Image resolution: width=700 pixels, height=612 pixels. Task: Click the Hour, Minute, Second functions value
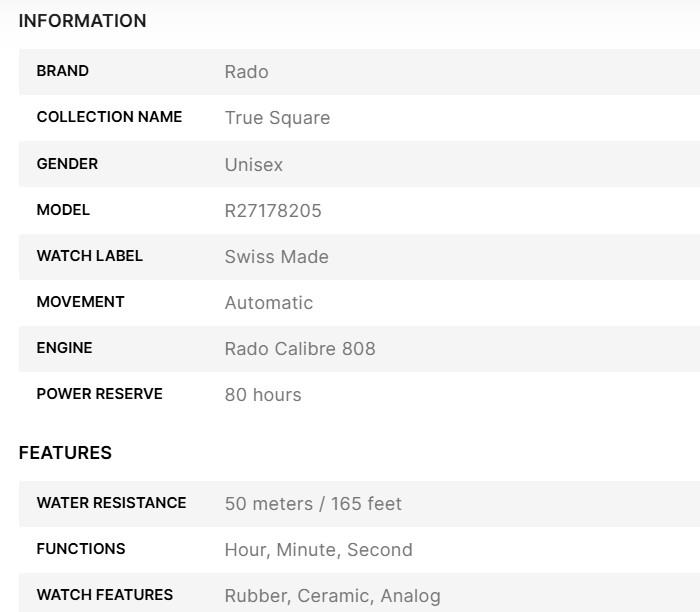(x=318, y=550)
